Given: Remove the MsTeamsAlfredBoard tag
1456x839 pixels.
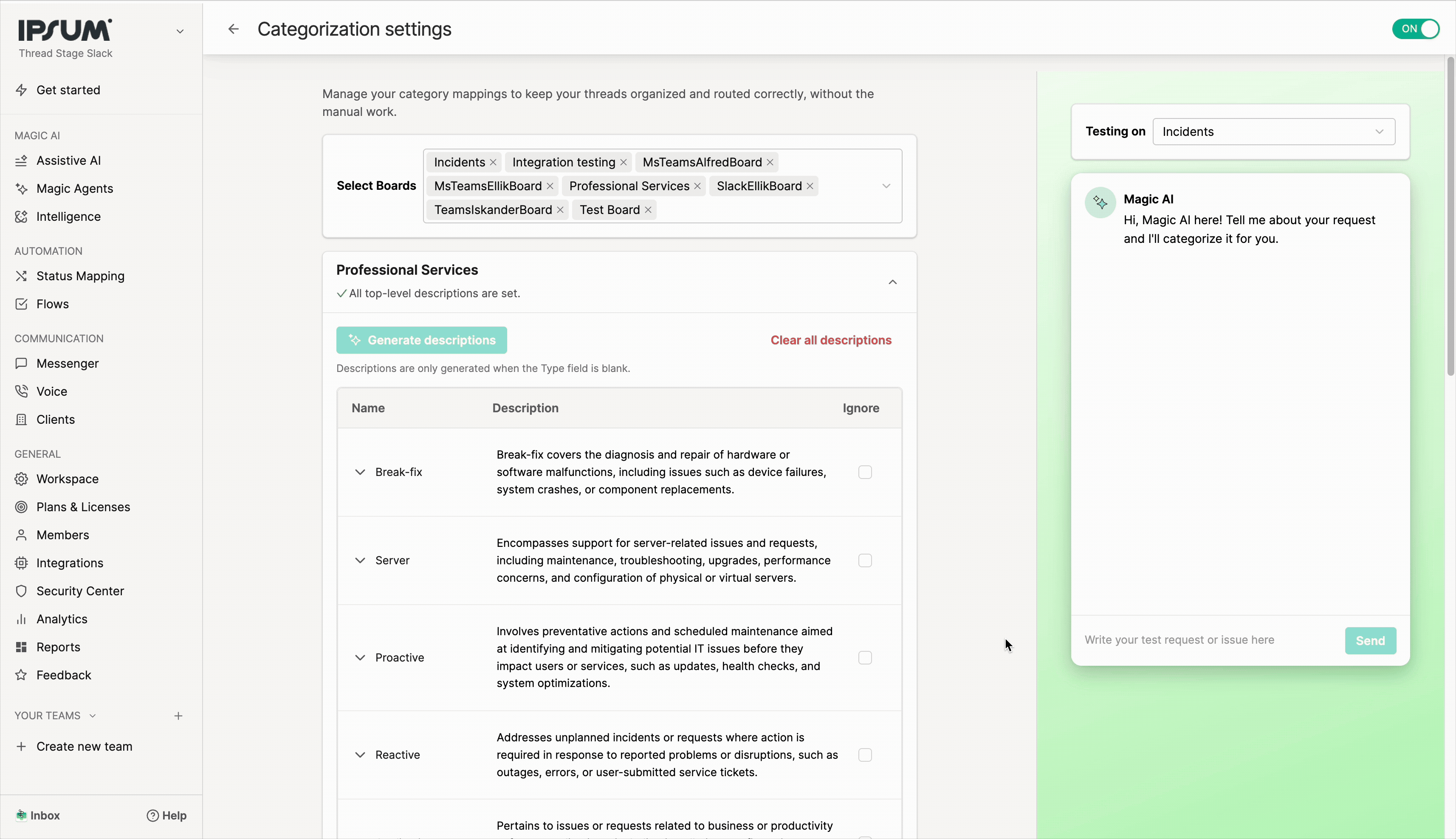Looking at the screenshot, I should click(770, 163).
